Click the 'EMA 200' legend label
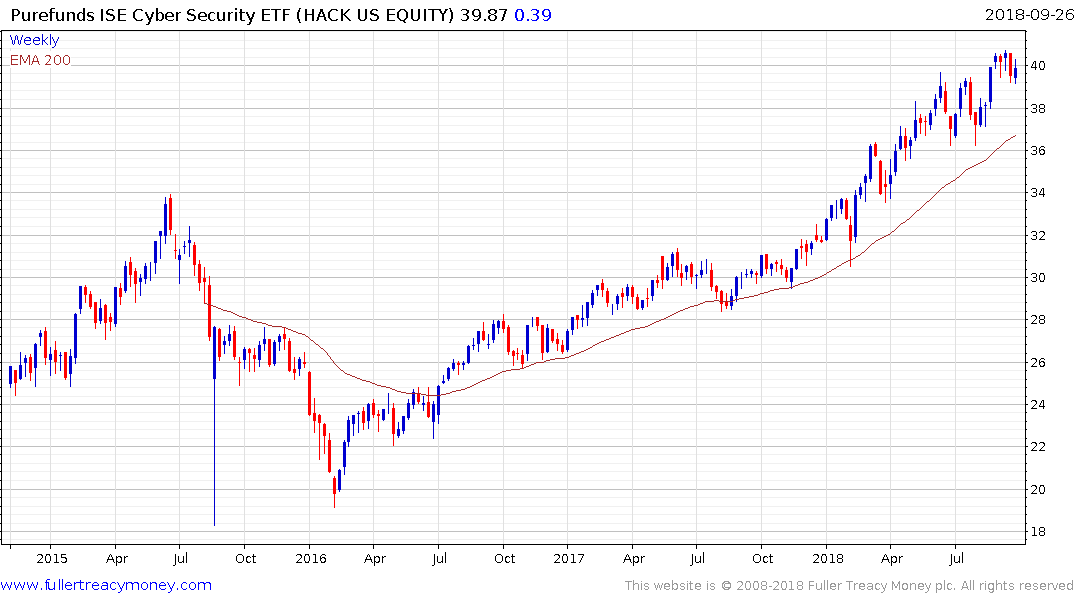Screen dimensions: 1075x600 40,60
